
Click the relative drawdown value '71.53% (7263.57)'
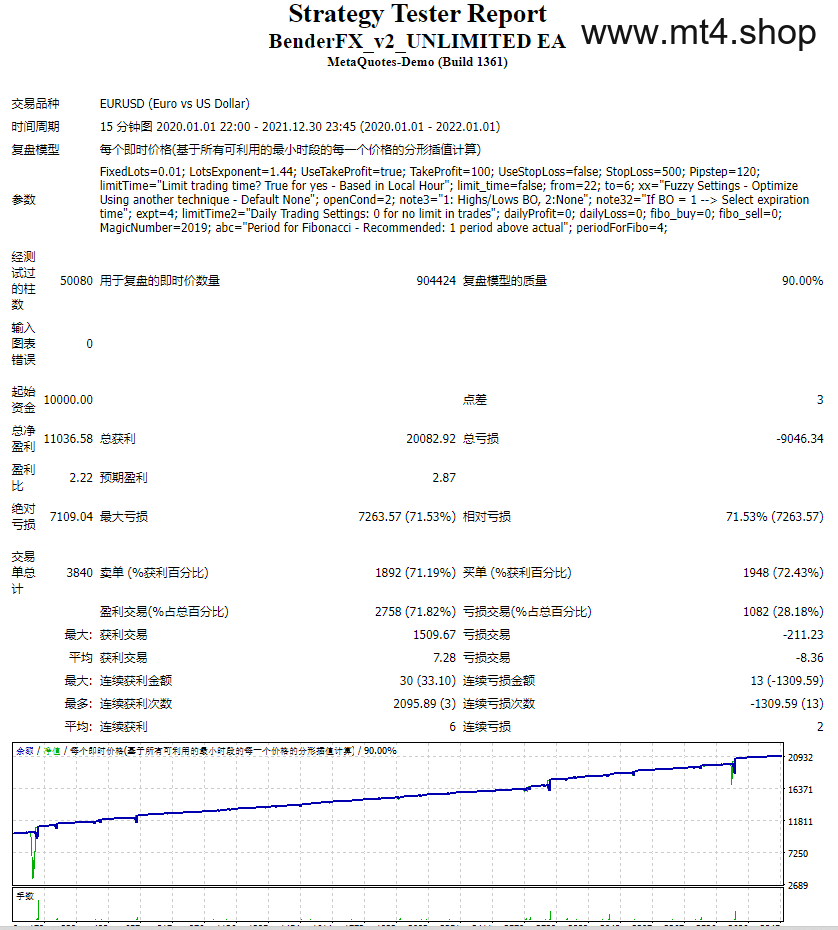pyautogui.click(x=775, y=517)
